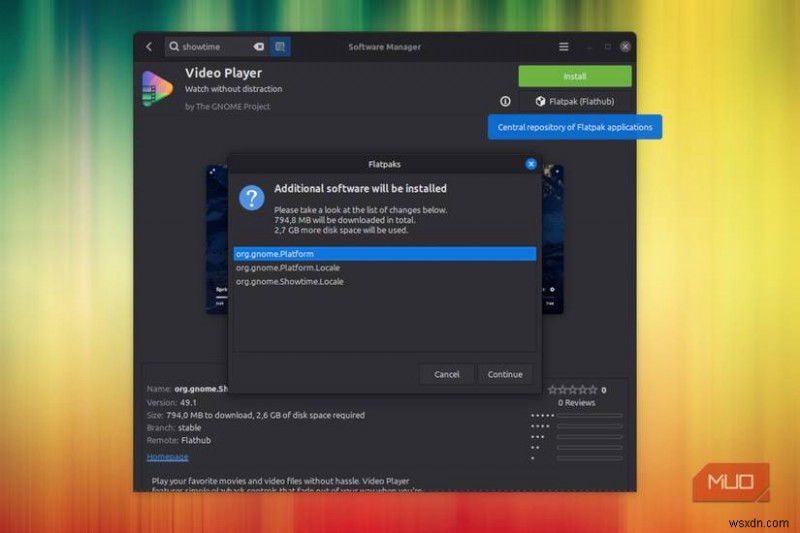The height and width of the screenshot is (533, 800).
Task: Toggle the search-in-description button beside search
Action: [x=280, y=46]
